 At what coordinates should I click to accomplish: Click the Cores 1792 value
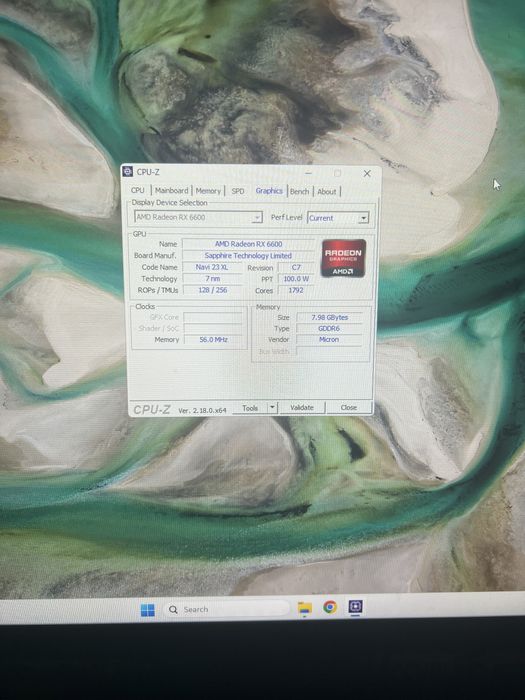(296, 291)
